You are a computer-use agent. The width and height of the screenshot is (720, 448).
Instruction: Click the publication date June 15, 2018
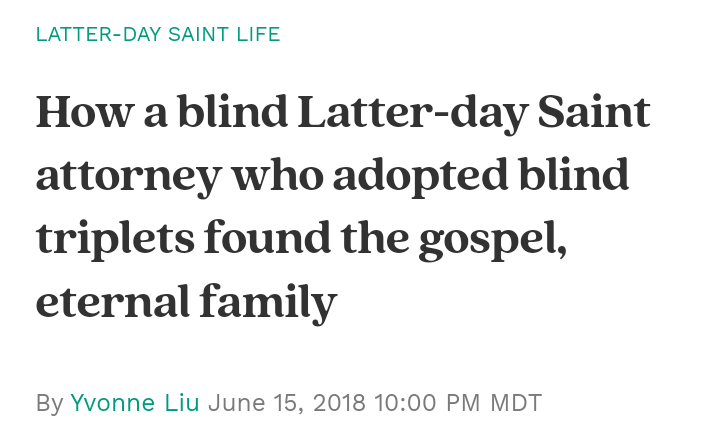[x=288, y=403]
